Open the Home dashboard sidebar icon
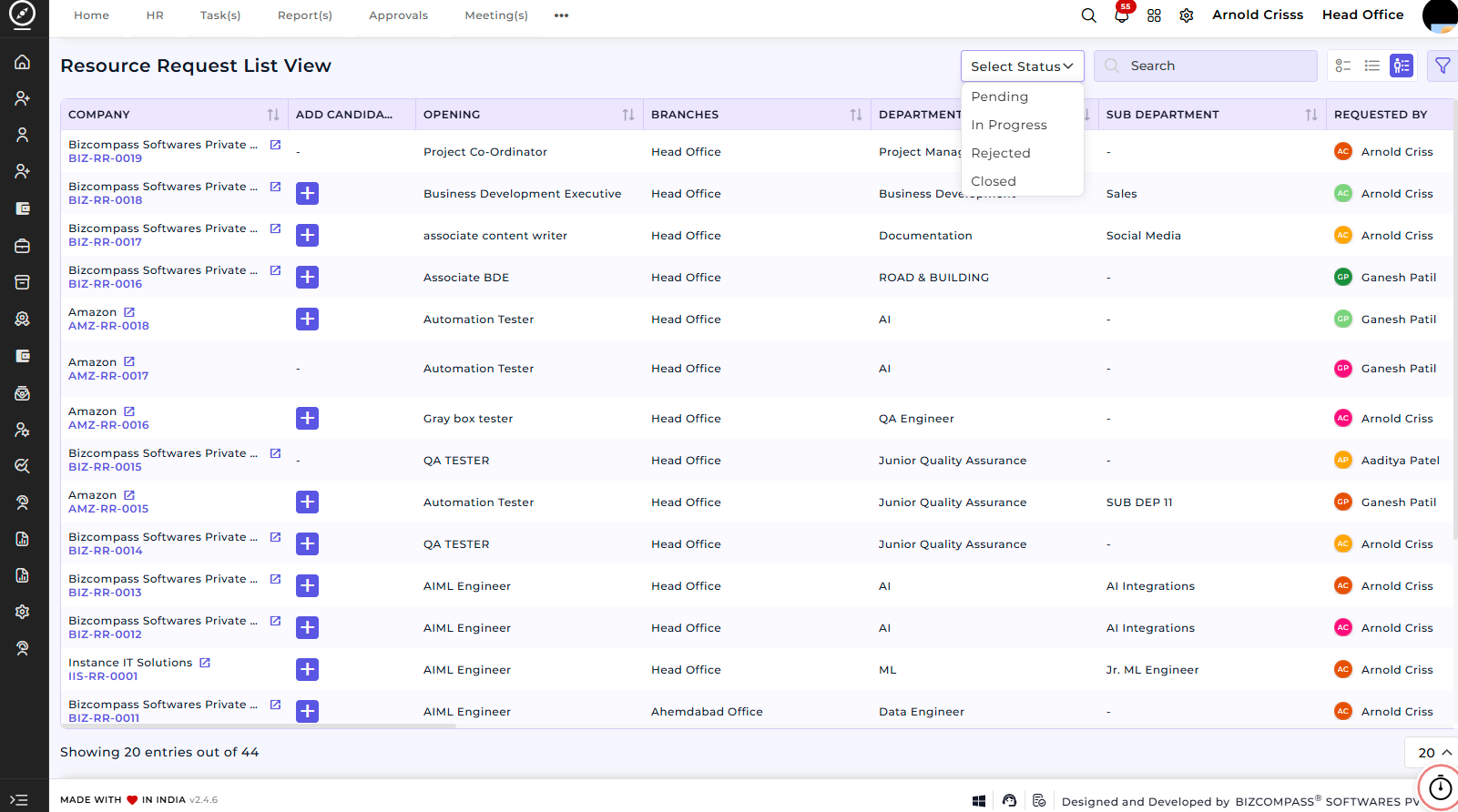 click(23, 62)
